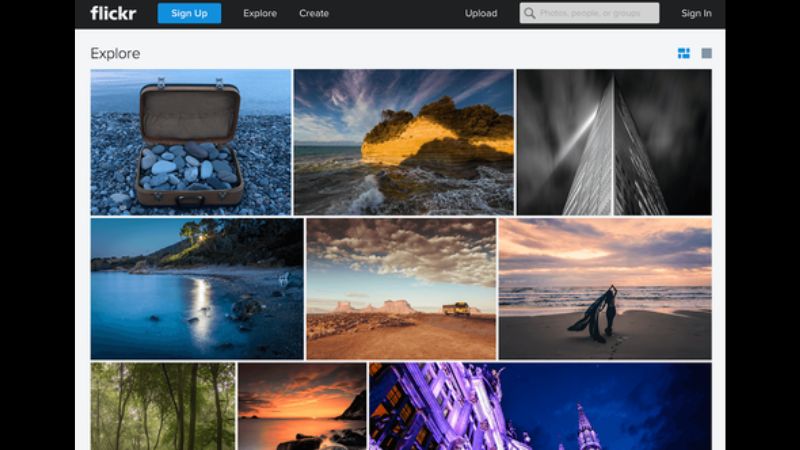
Task: Open the Explore menu in navigation bar
Action: point(259,13)
